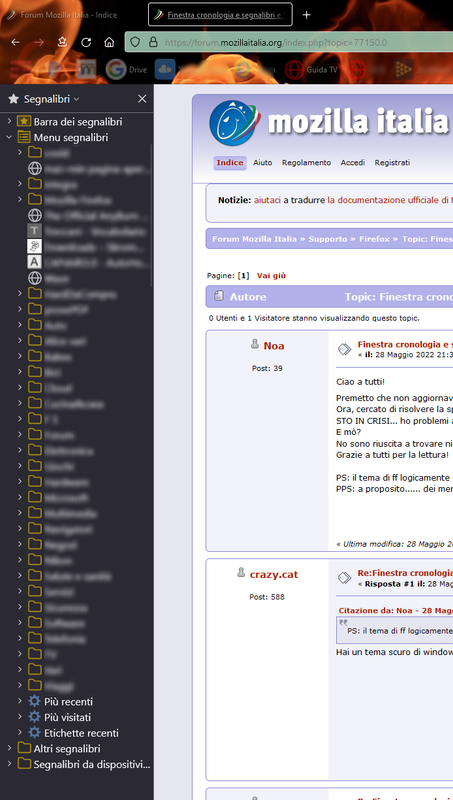The height and width of the screenshot is (800, 453).
Task: Click the Mozilla Italia dino logo
Action: pyautogui.click(x=235, y=123)
